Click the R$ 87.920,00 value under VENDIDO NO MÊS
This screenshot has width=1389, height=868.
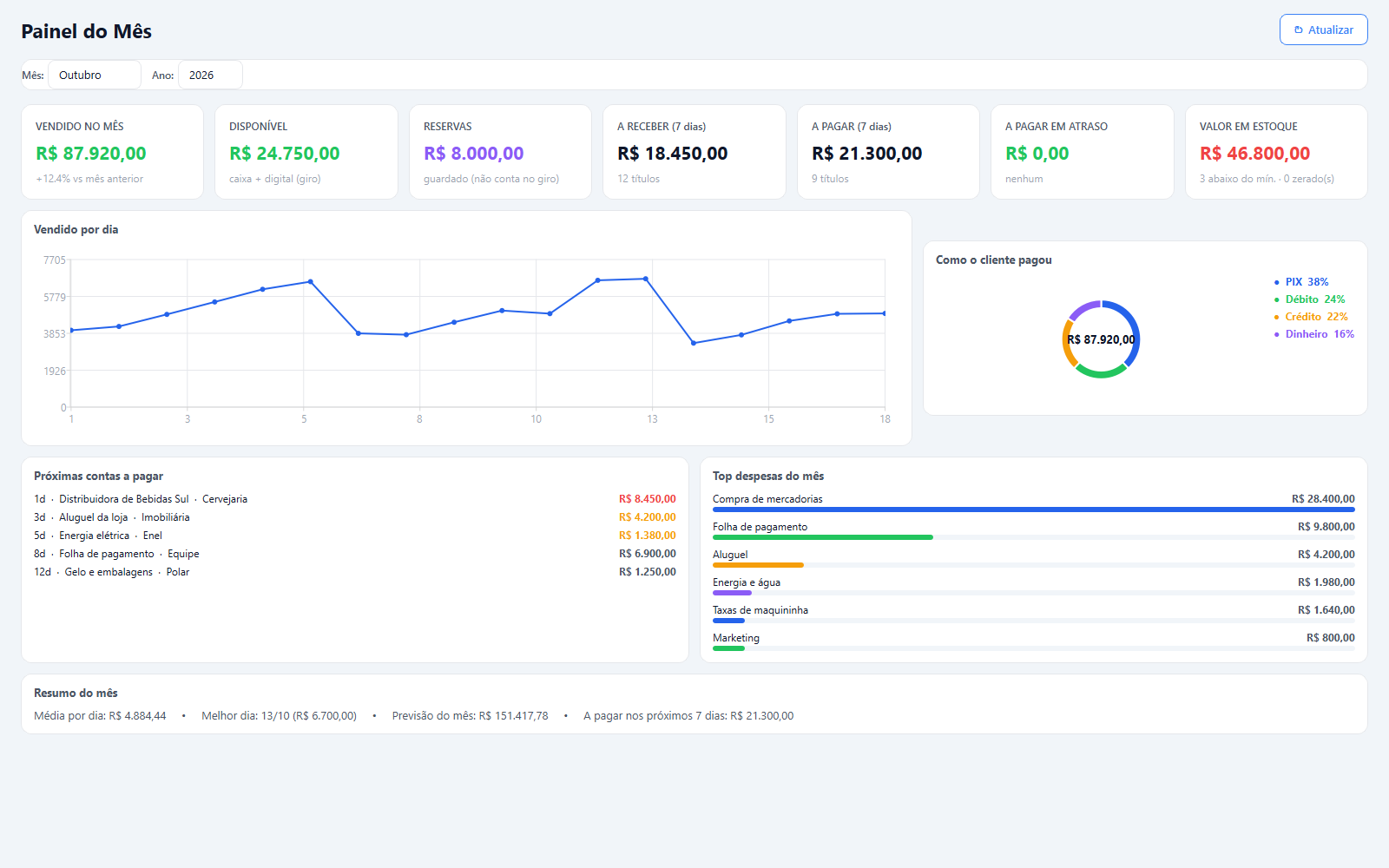tap(91, 154)
